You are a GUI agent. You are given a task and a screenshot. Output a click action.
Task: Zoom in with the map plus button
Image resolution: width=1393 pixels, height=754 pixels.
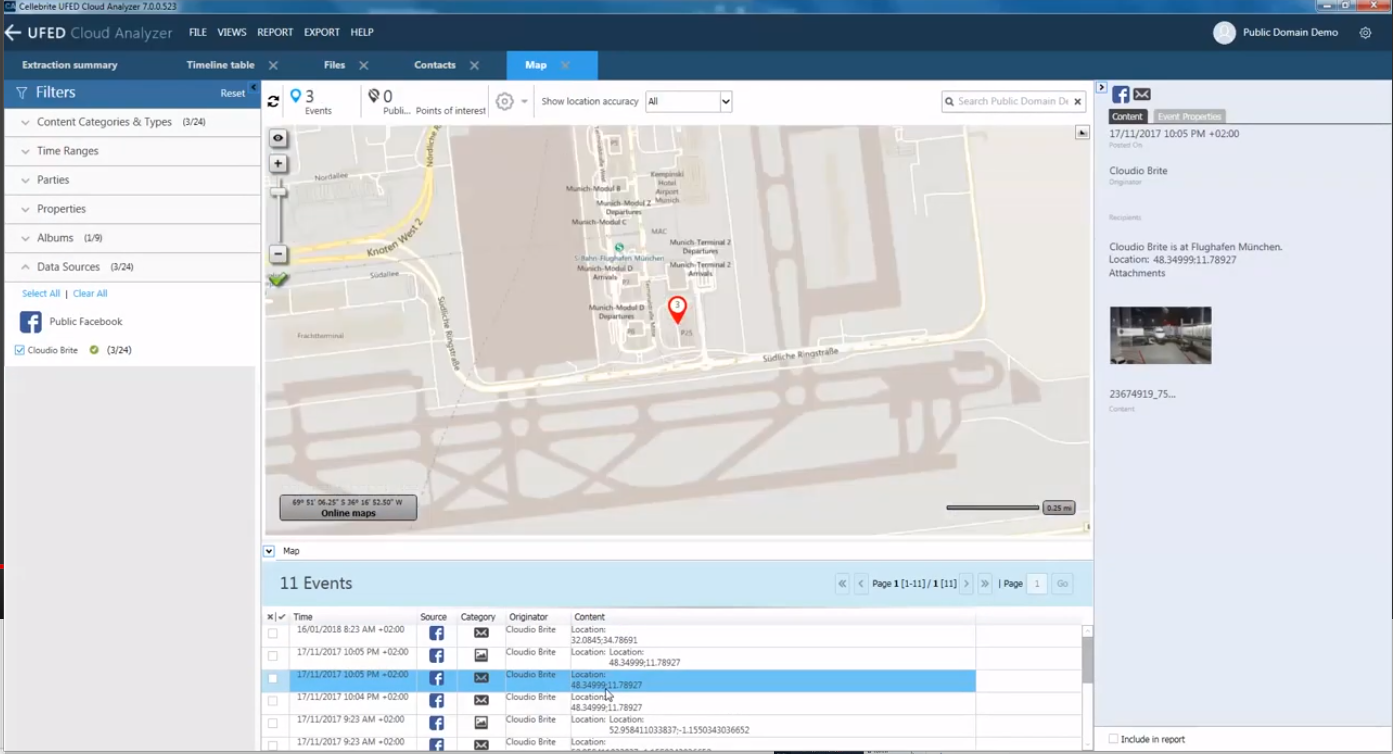point(278,164)
